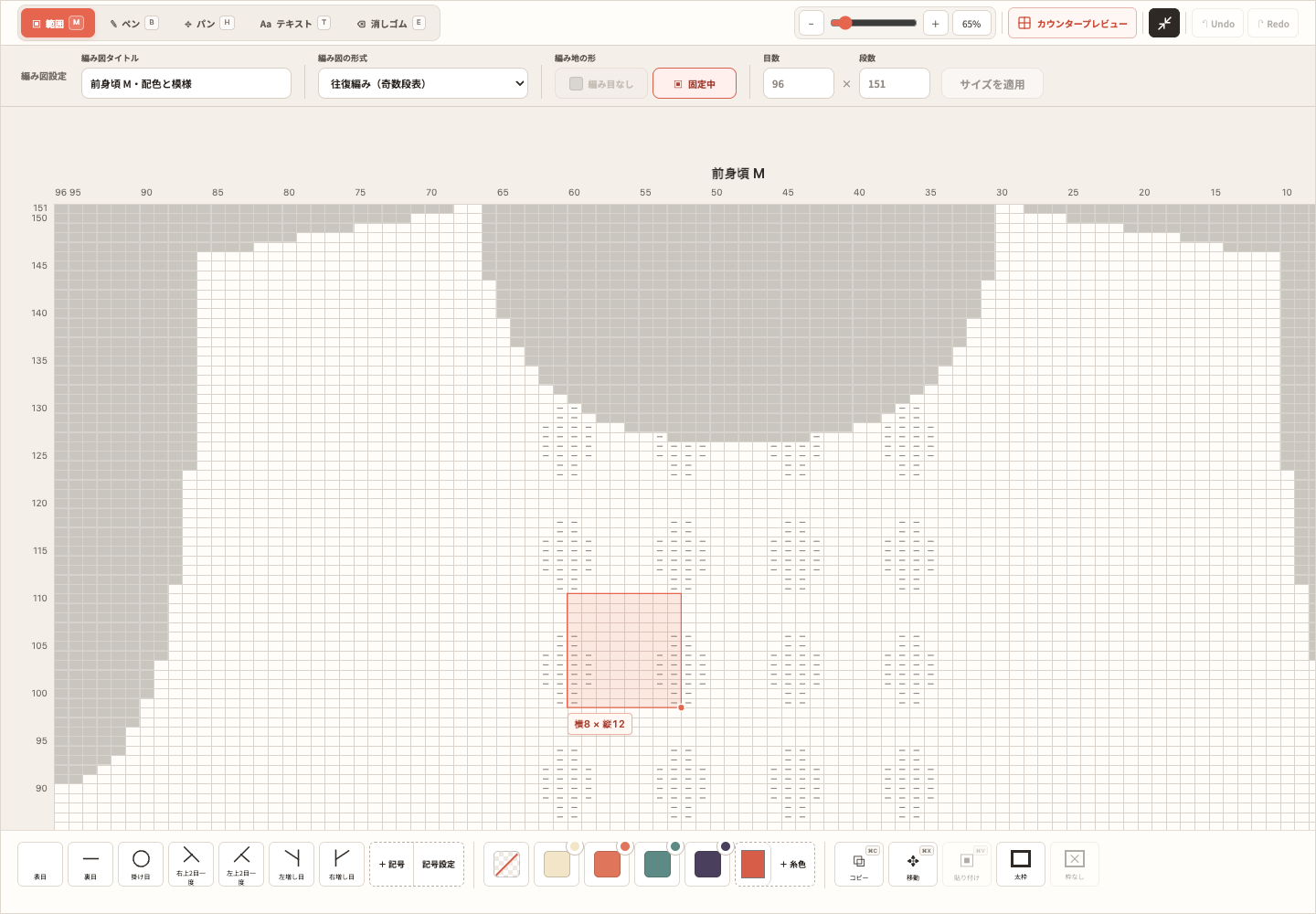The height and width of the screenshot is (914, 1316).
Task: Click the コピー copy icon button
Action: pos(859,864)
